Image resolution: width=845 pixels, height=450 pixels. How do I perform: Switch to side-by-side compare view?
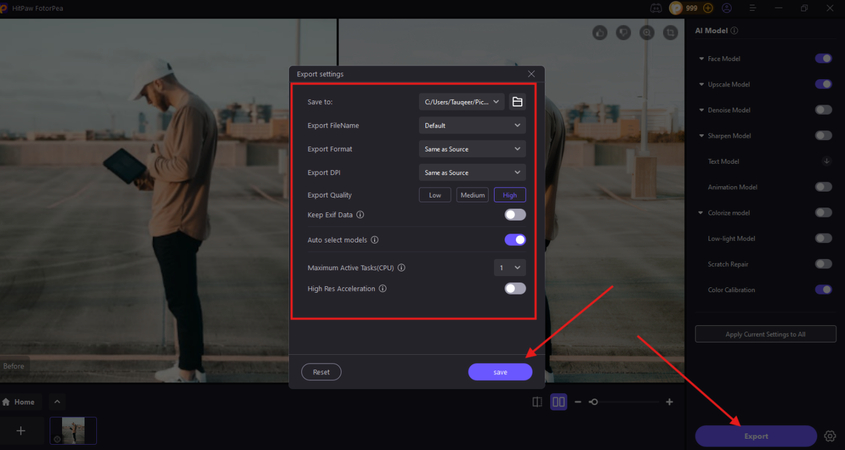558,402
